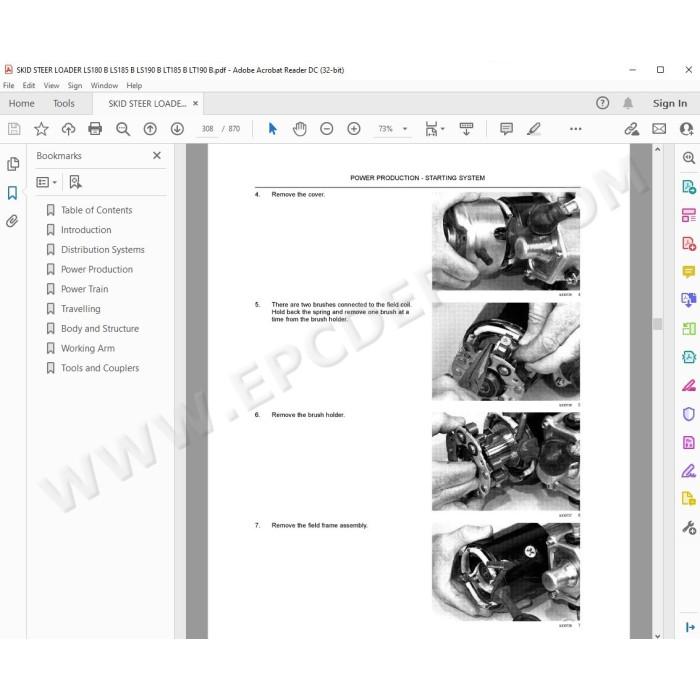Go to next page arrow
The width and height of the screenshot is (700, 700).
tap(177, 129)
